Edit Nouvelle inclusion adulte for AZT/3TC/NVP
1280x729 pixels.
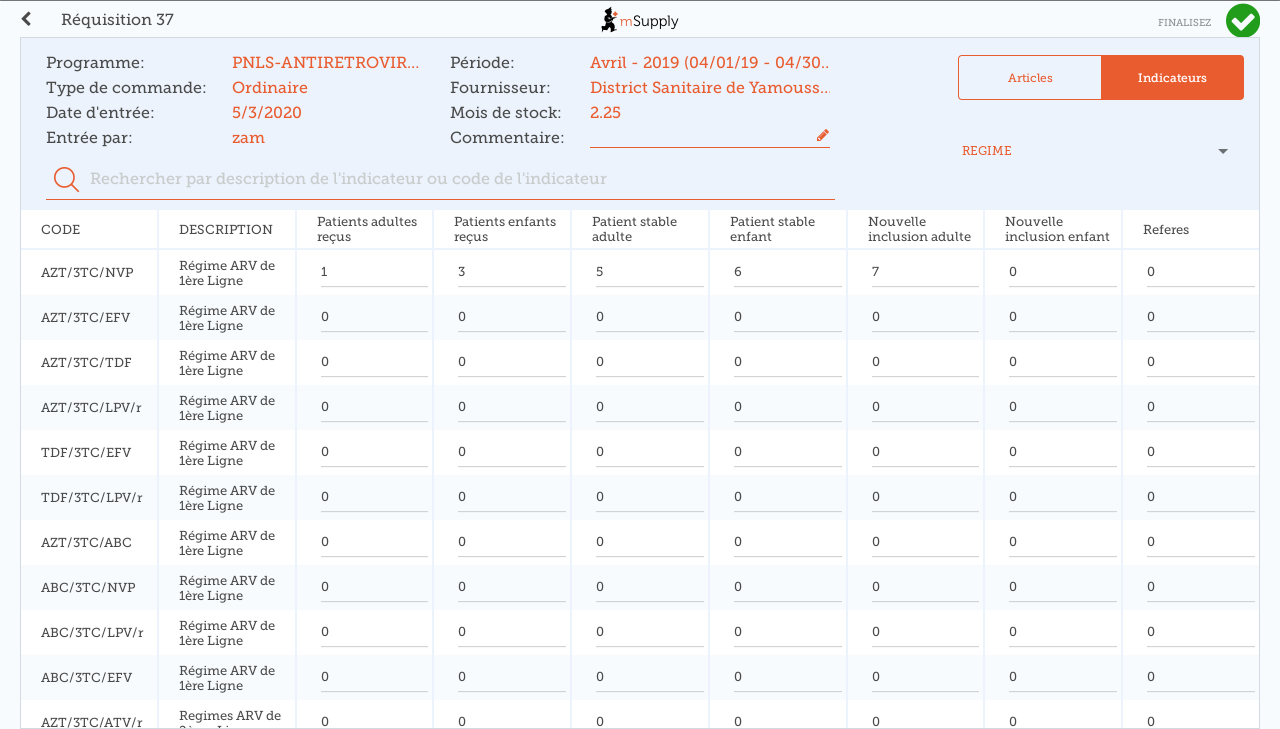click(924, 272)
